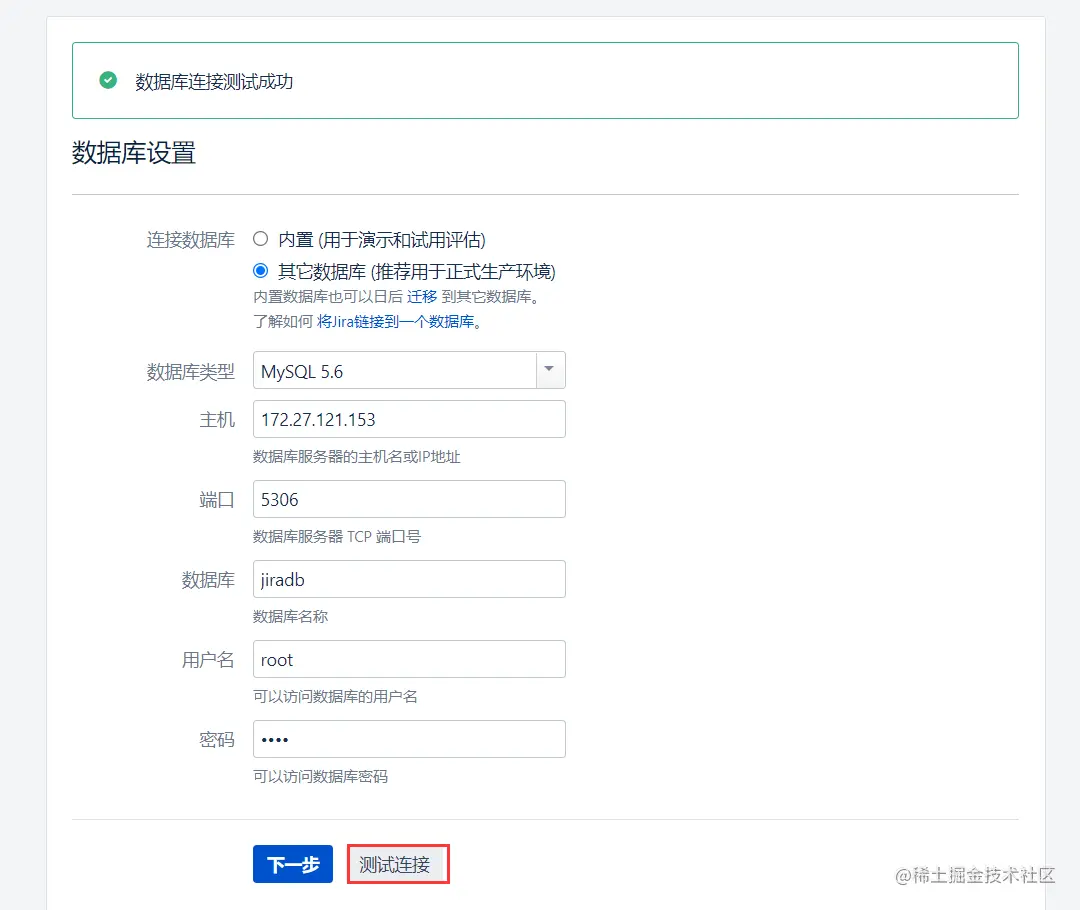Click the 测试连接 test connection button

tap(398, 864)
